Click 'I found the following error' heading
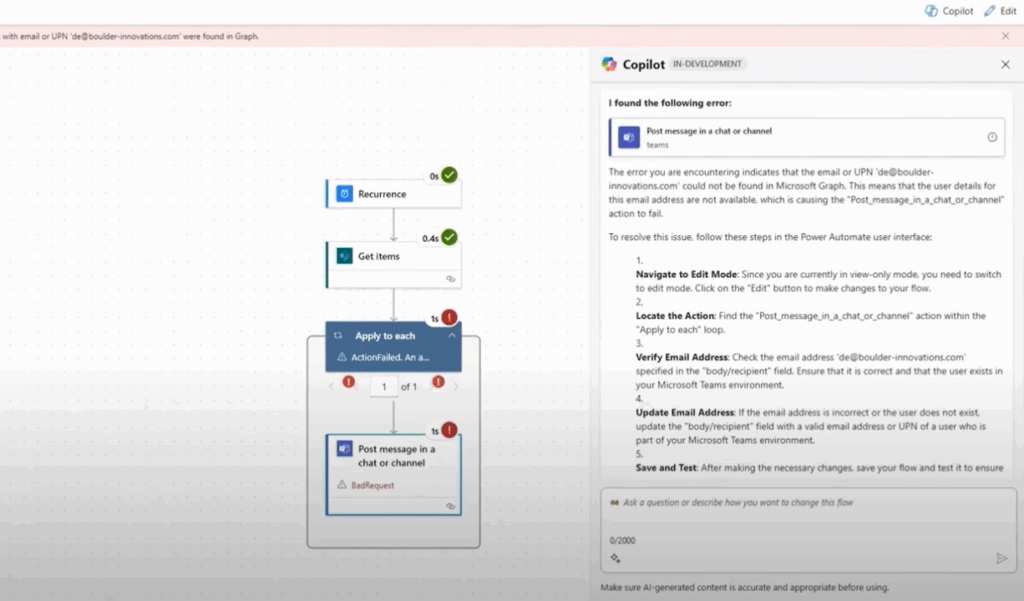The width and height of the screenshot is (1024, 601). click(x=670, y=103)
